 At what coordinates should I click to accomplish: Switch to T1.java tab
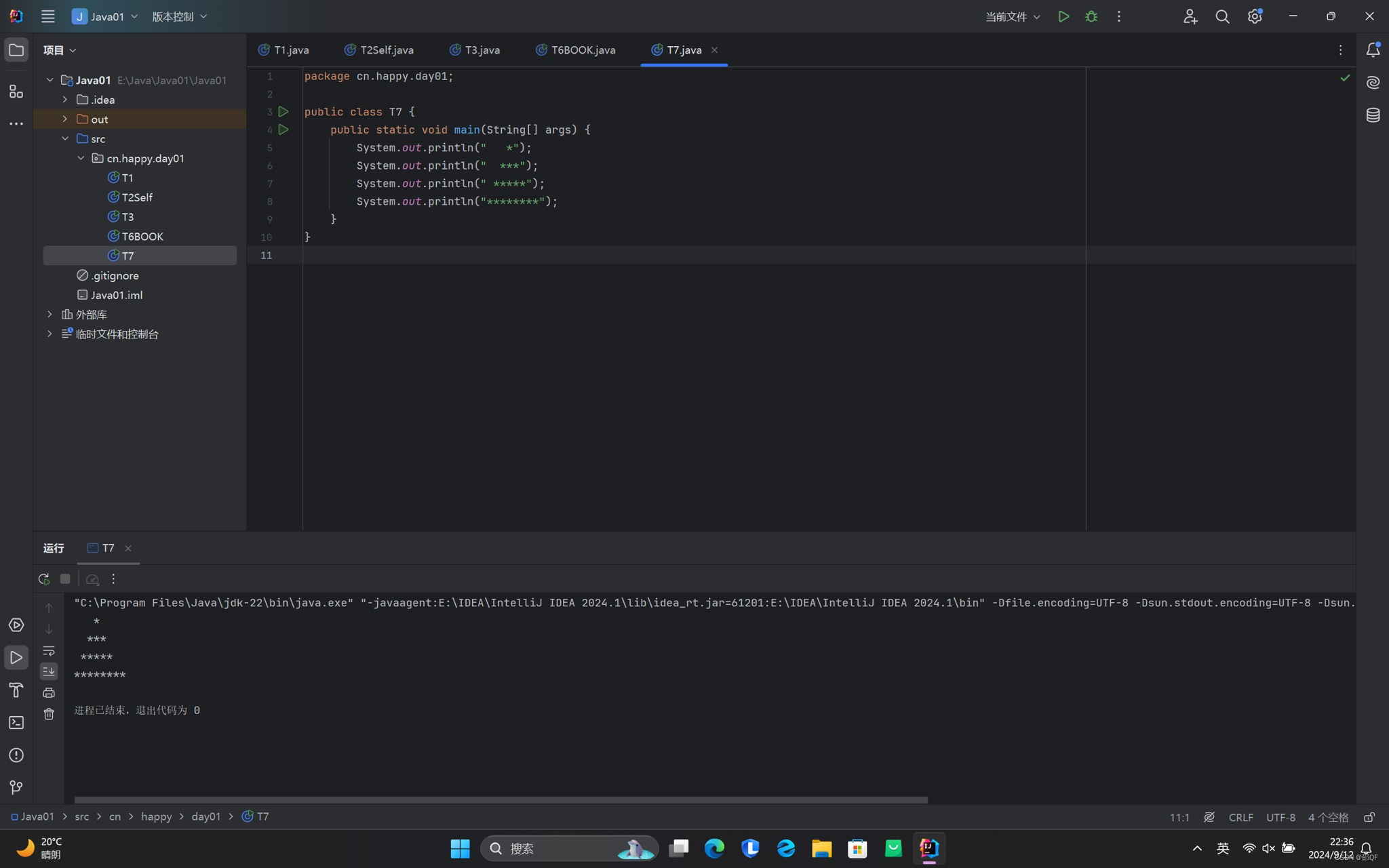283,50
